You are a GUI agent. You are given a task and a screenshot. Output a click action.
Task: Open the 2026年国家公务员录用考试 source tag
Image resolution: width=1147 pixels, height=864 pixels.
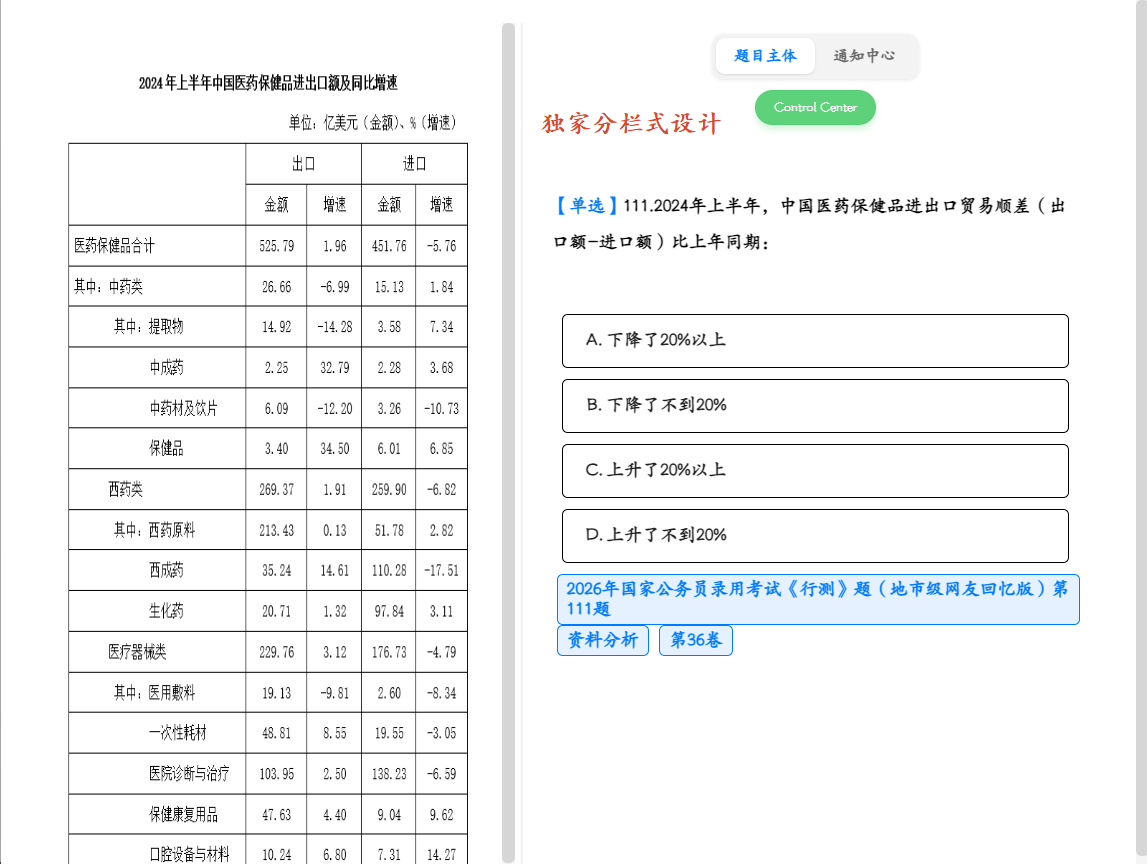pyautogui.click(x=818, y=599)
